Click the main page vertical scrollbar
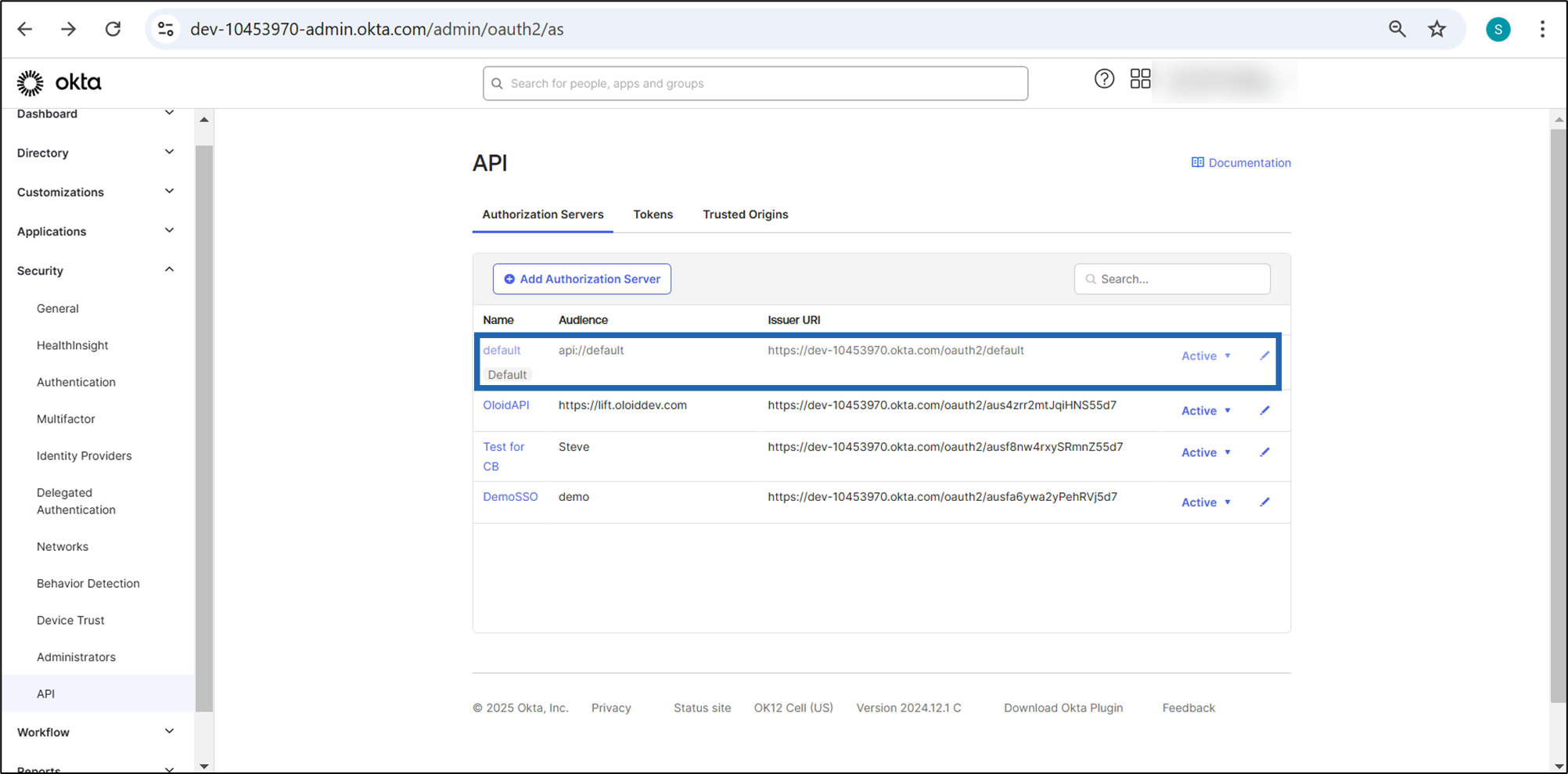 click(x=1559, y=415)
